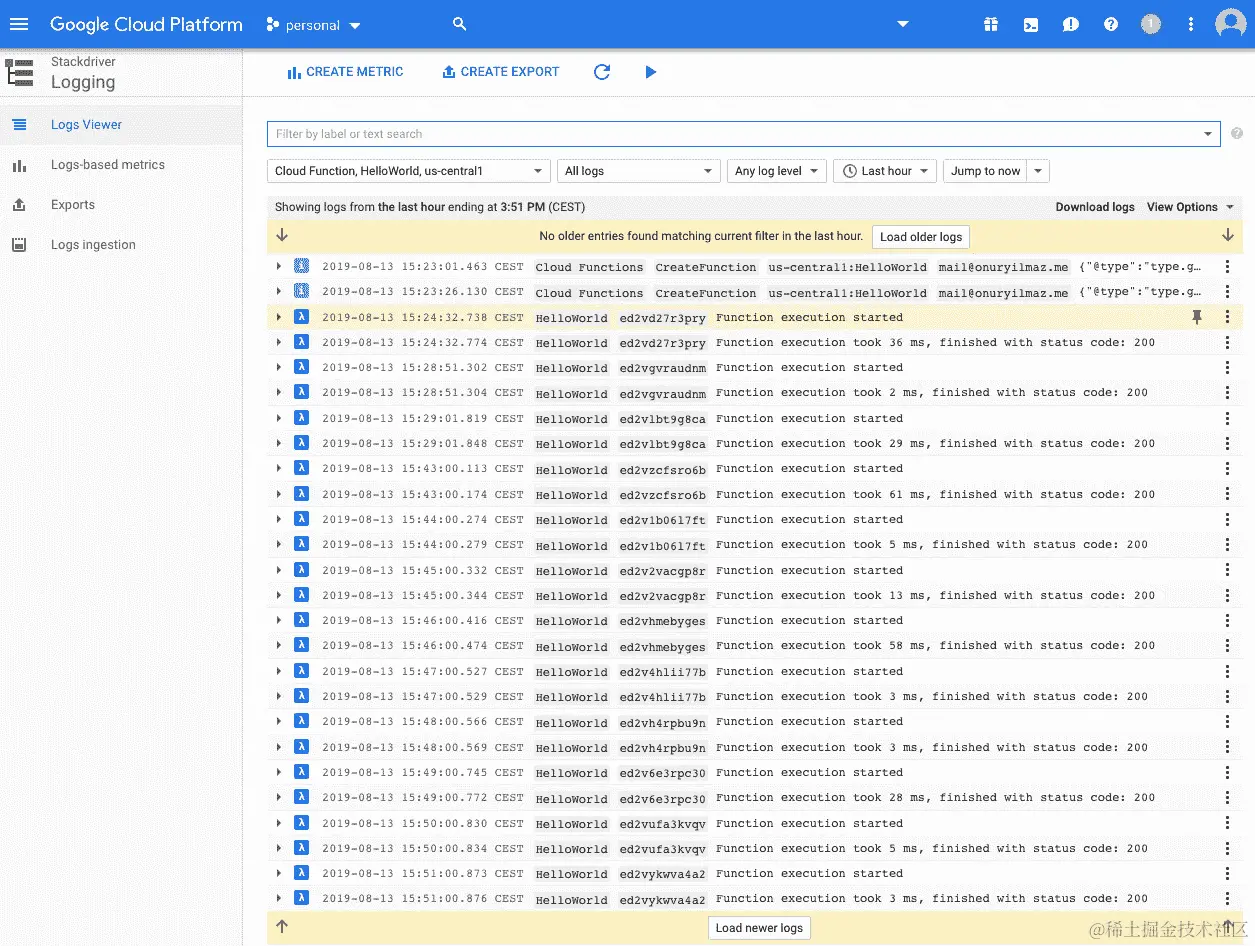This screenshot has width=1255, height=946.
Task: Click the Stackdriver Logging product icon
Action: click(20, 72)
